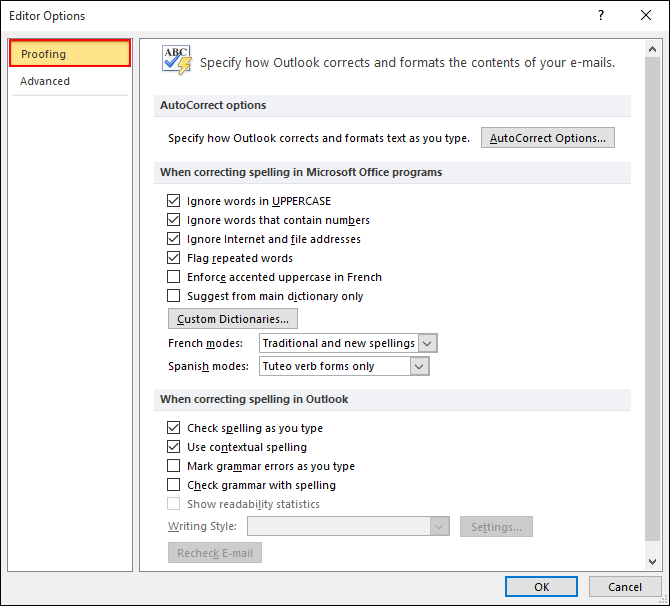Open Custom Dictionaries dialog
The image size is (670, 606).
(233, 319)
